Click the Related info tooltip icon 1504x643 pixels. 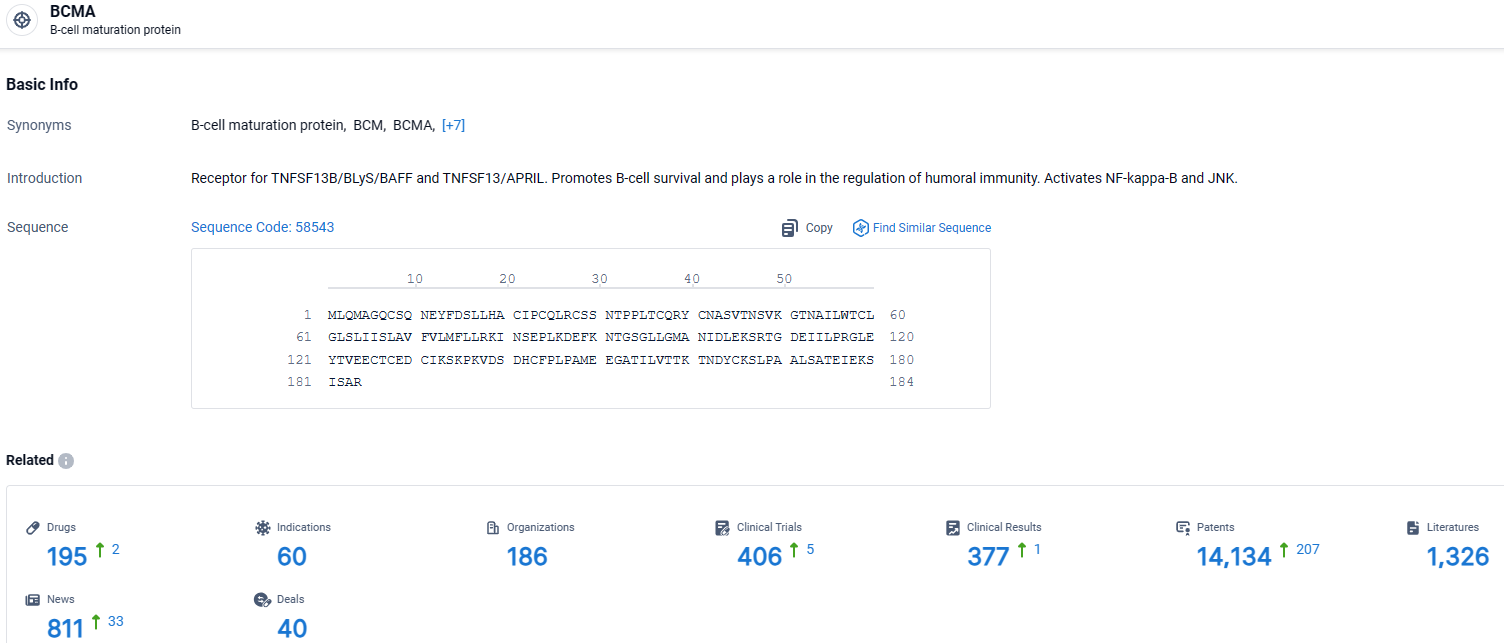(66, 461)
